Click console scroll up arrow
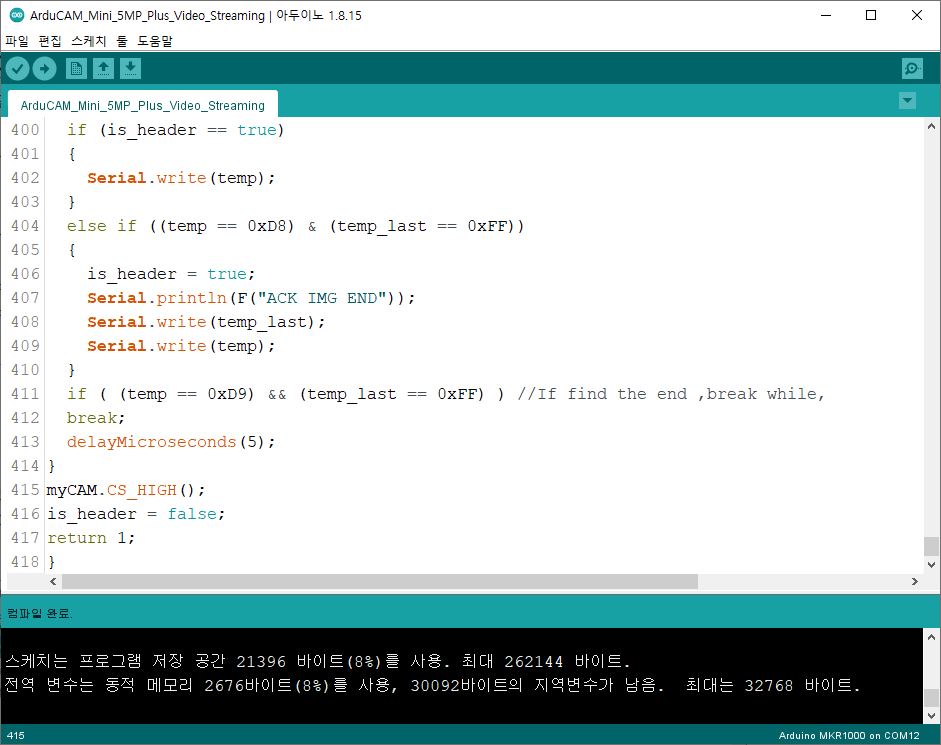The height and width of the screenshot is (745, 941). coord(931,637)
